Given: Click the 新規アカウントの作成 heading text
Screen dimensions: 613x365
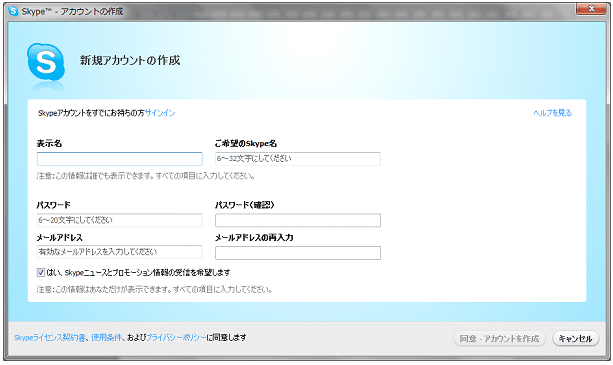Looking at the screenshot, I should (130, 60).
